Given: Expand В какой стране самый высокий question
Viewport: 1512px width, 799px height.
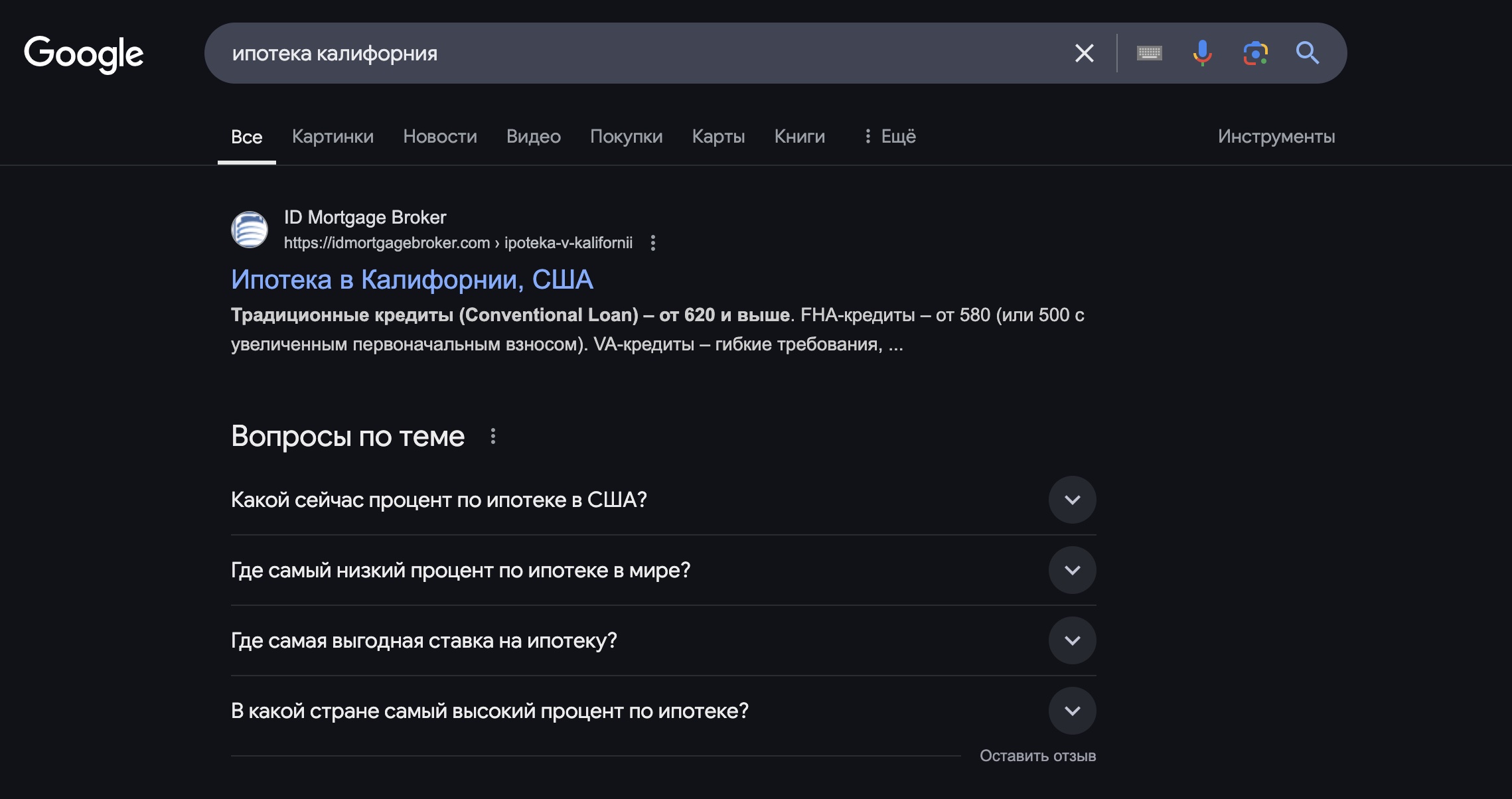Looking at the screenshot, I should coord(1072,711).
